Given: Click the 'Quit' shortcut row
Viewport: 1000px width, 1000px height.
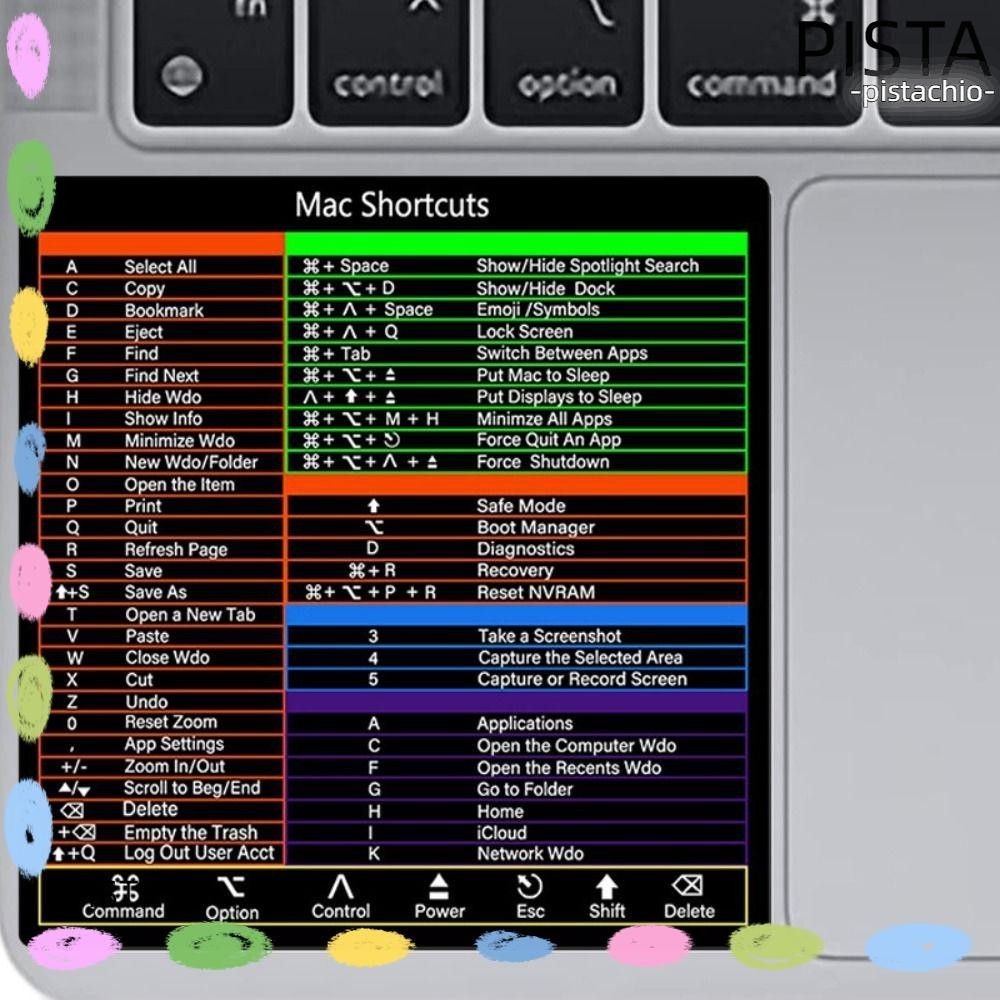Looking at the screenshot, I should 162,527.
